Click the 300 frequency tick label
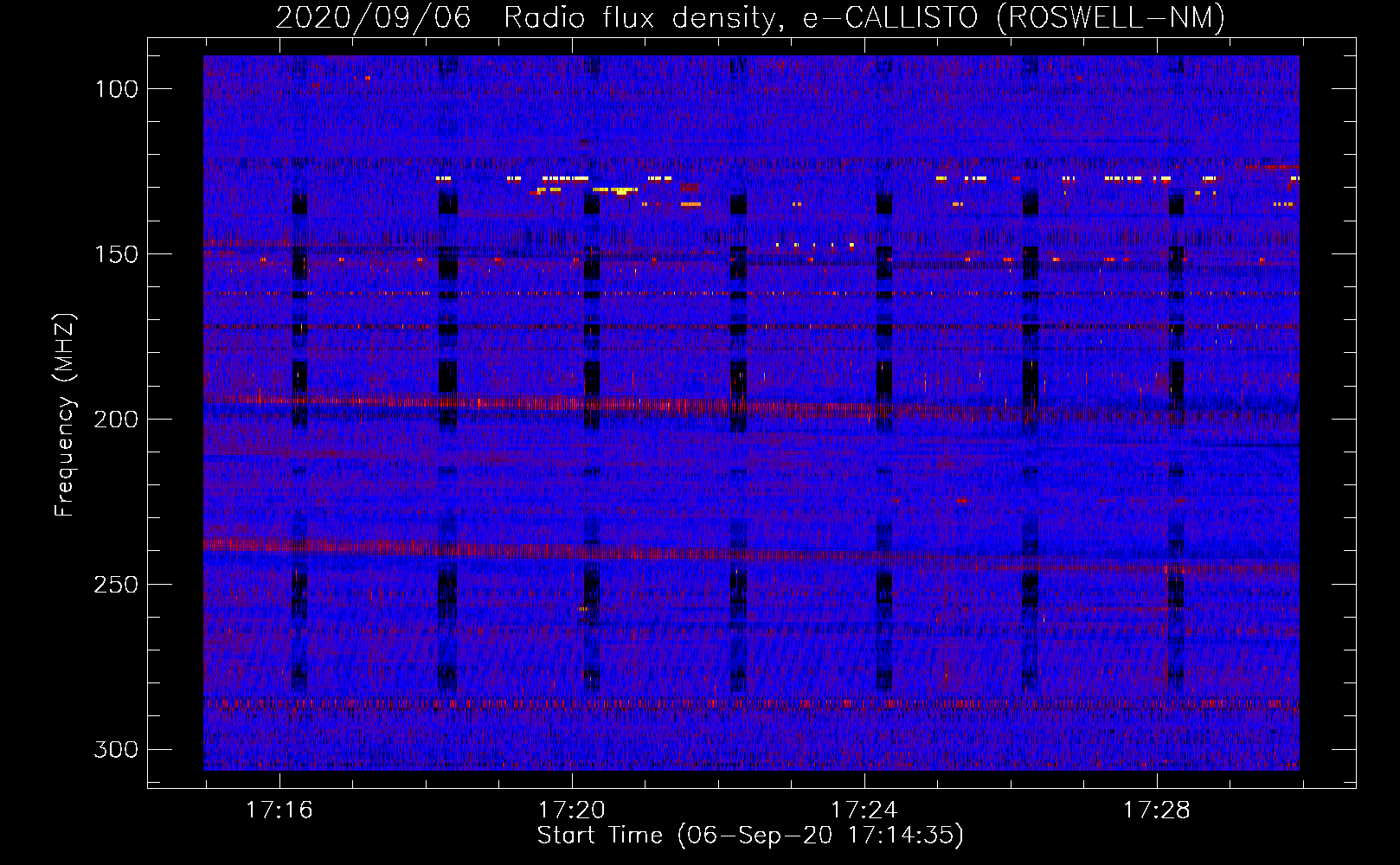This screenshot has height=865, width=1400. 116,750
